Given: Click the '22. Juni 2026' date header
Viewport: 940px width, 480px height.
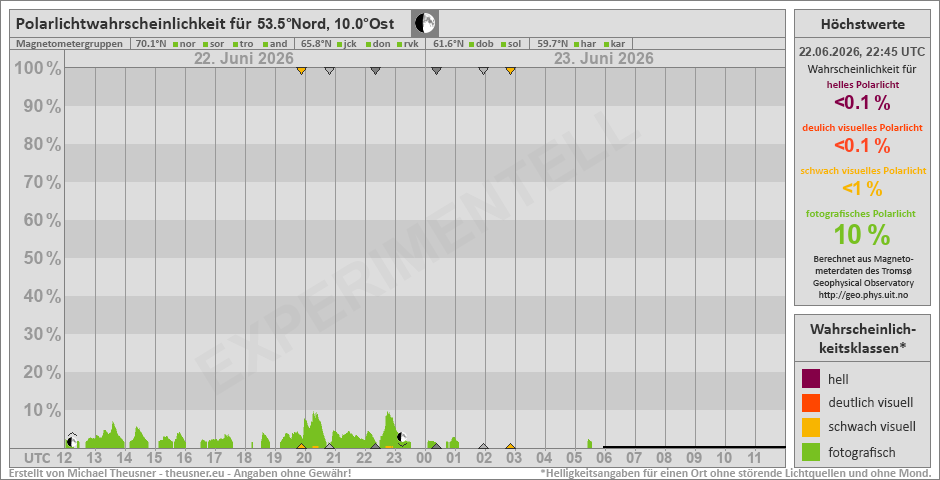Looking at the screenshot, I should (243, 59).
